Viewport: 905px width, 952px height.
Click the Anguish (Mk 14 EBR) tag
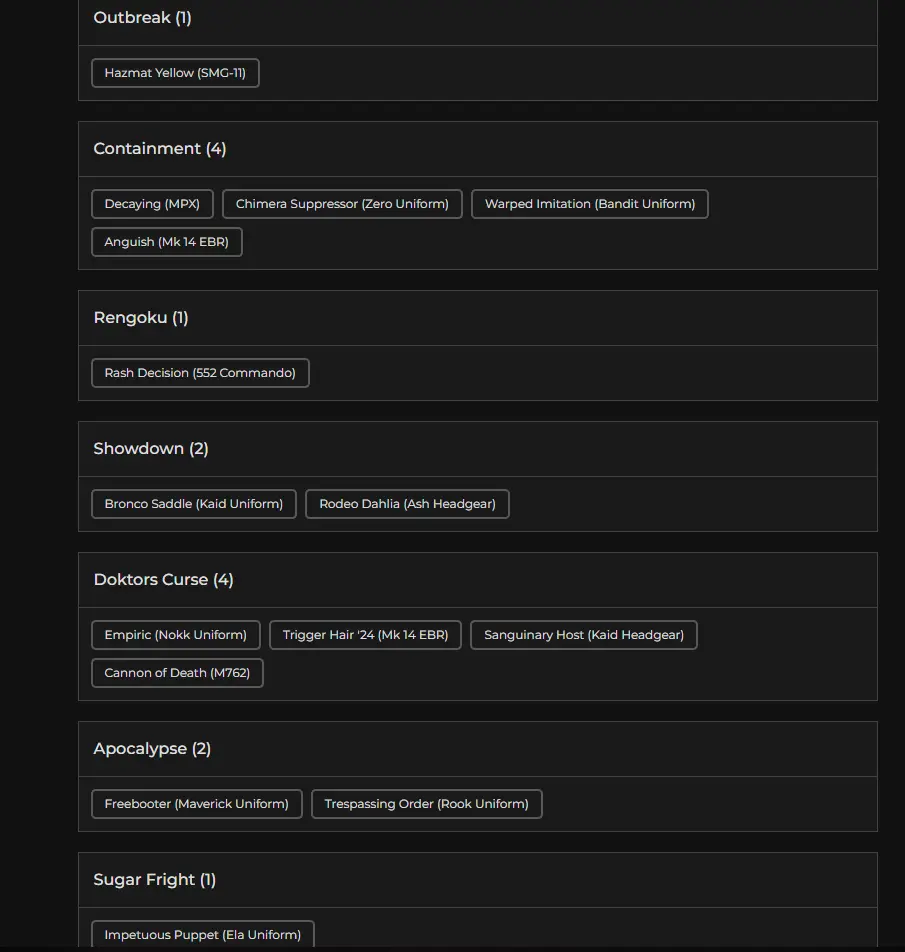coord(166,242)
